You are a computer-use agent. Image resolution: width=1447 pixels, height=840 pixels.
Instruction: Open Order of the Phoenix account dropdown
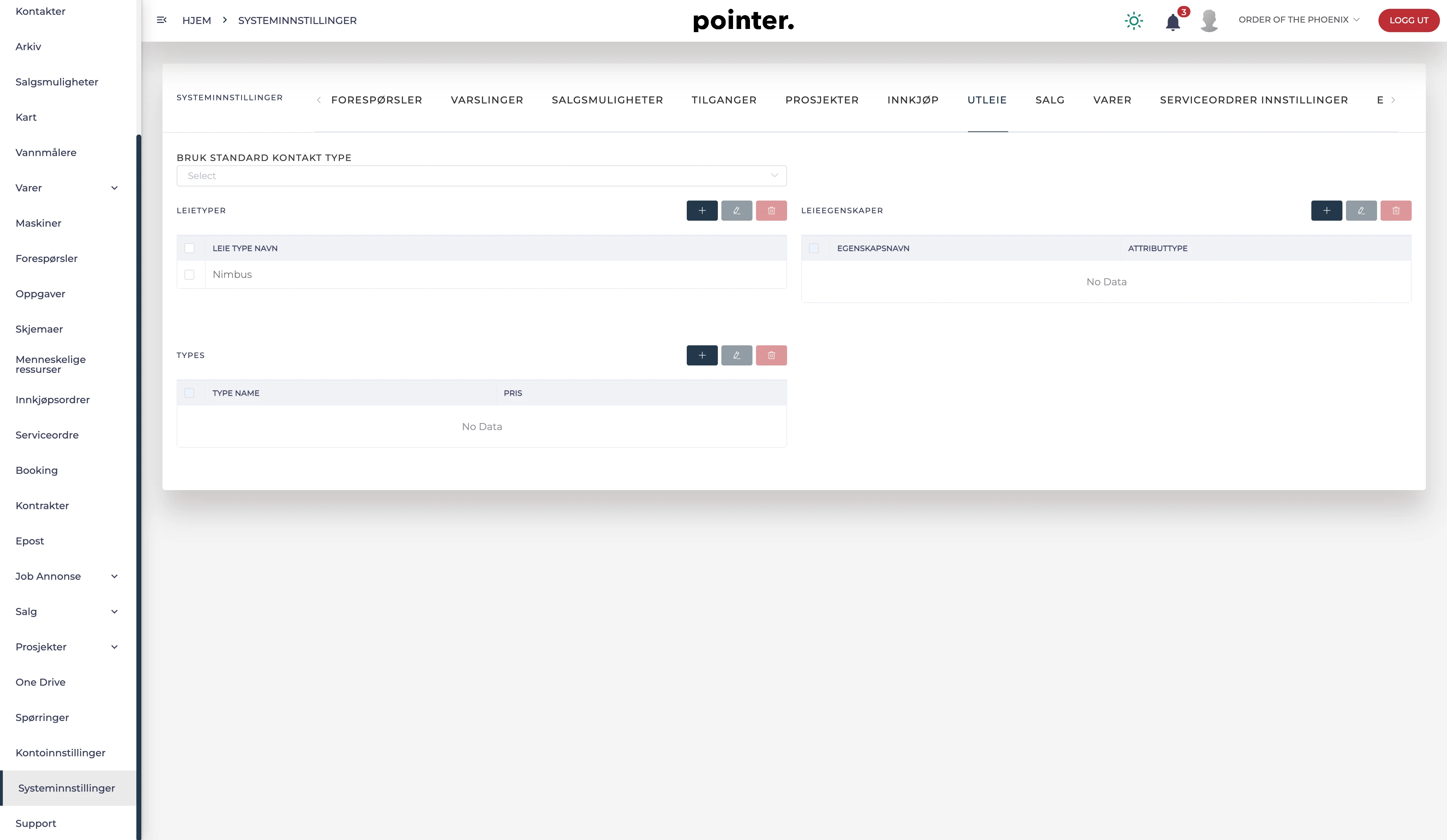click(1299, 19)
